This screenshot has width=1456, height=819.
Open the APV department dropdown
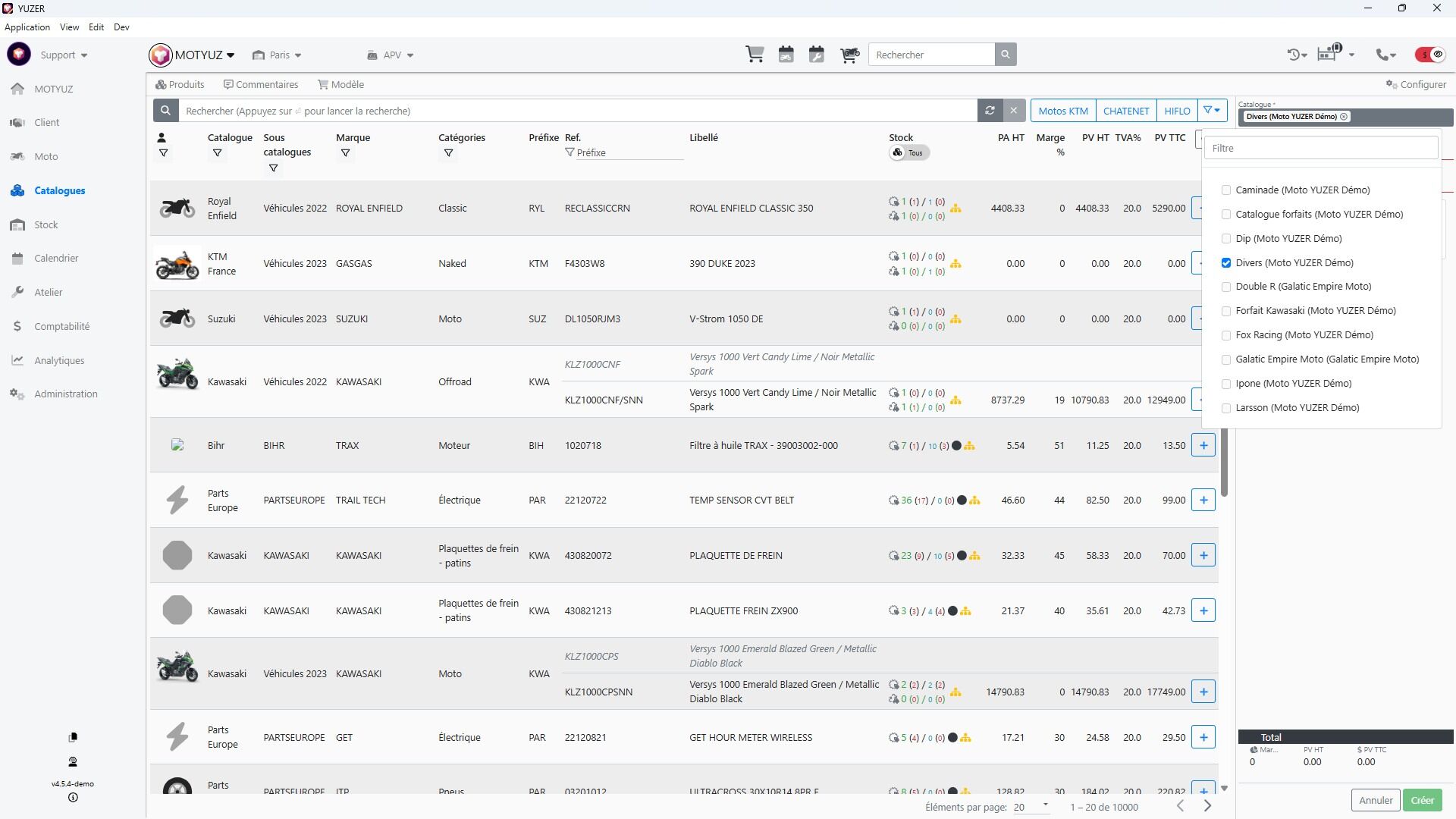(391, 55)
